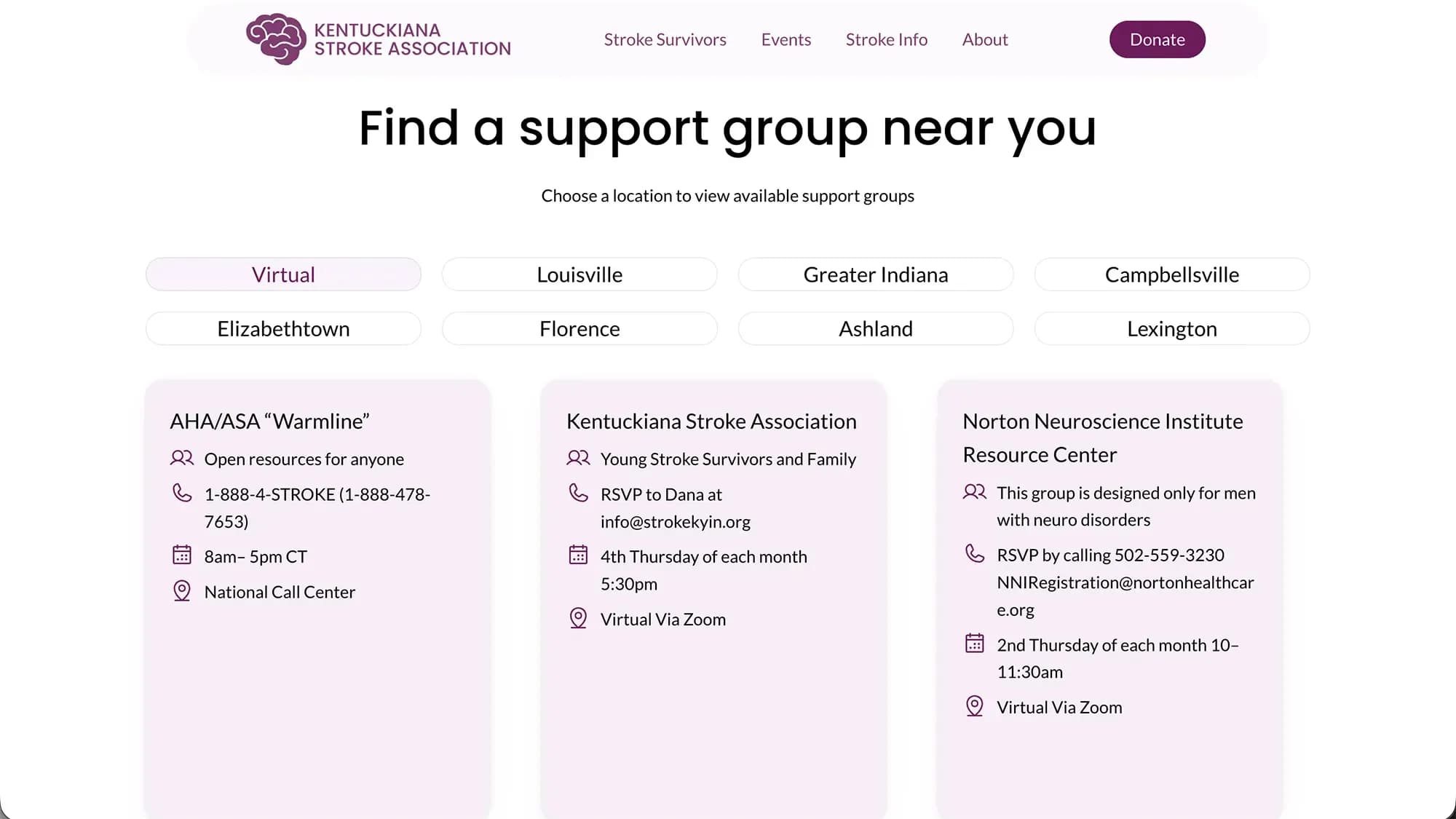
Task: Show Ashland support groups
Action: (876, 328)
